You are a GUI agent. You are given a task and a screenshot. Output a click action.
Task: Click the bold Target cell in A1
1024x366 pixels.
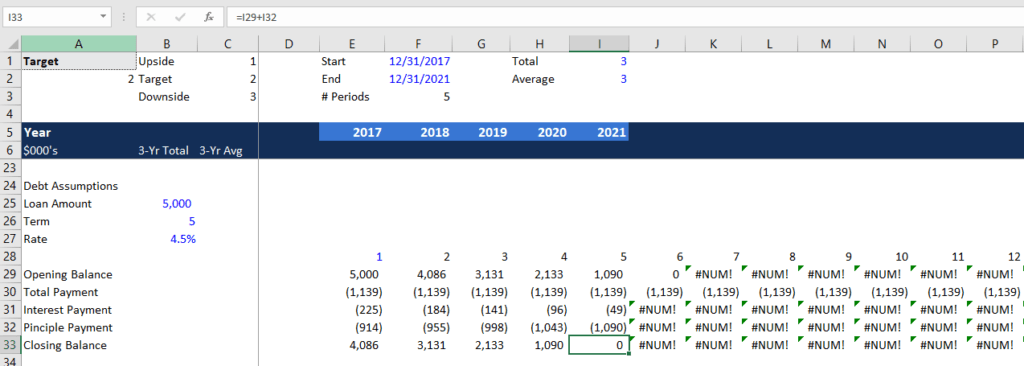(79, 61)
